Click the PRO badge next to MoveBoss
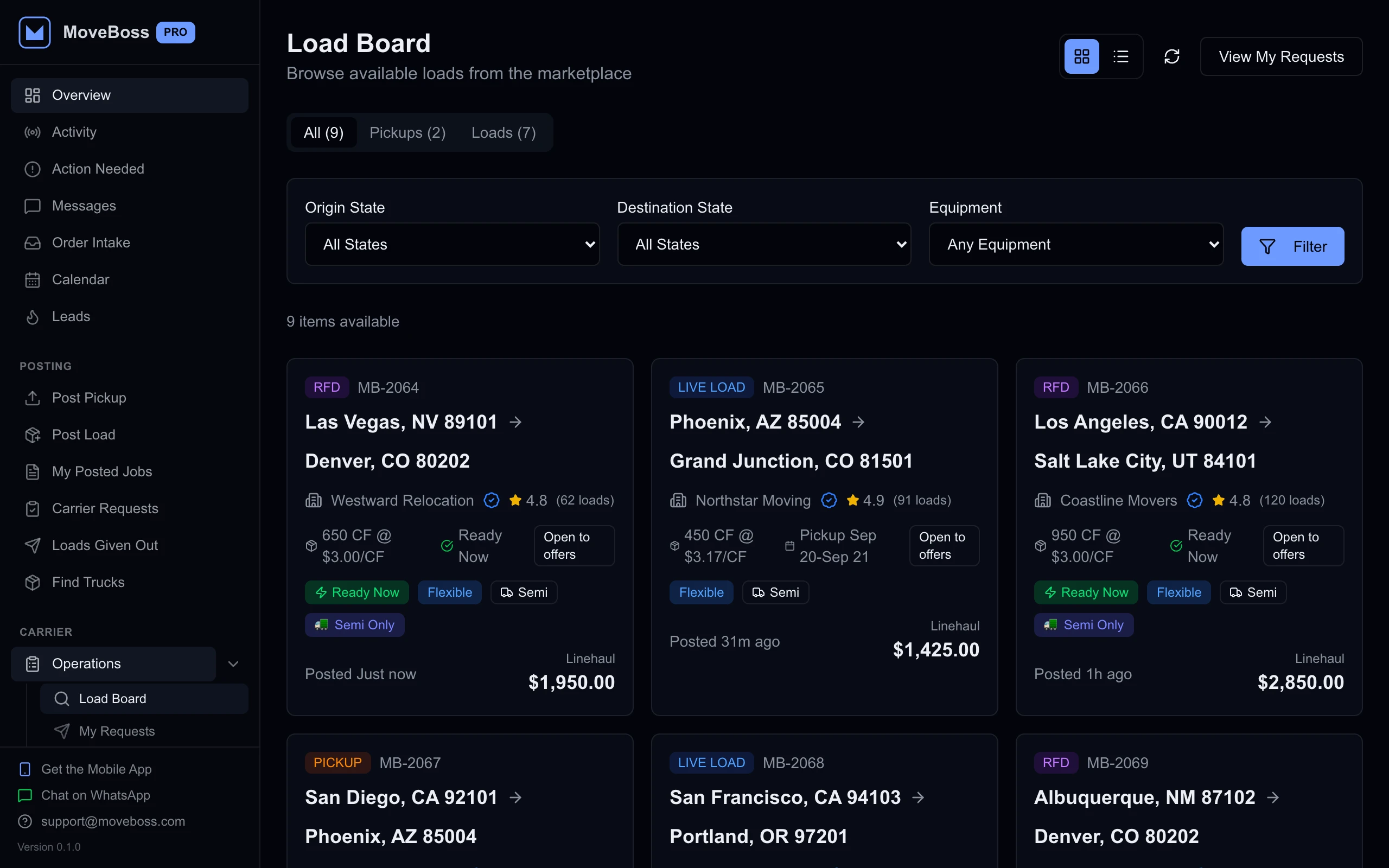 pos(176,32)
